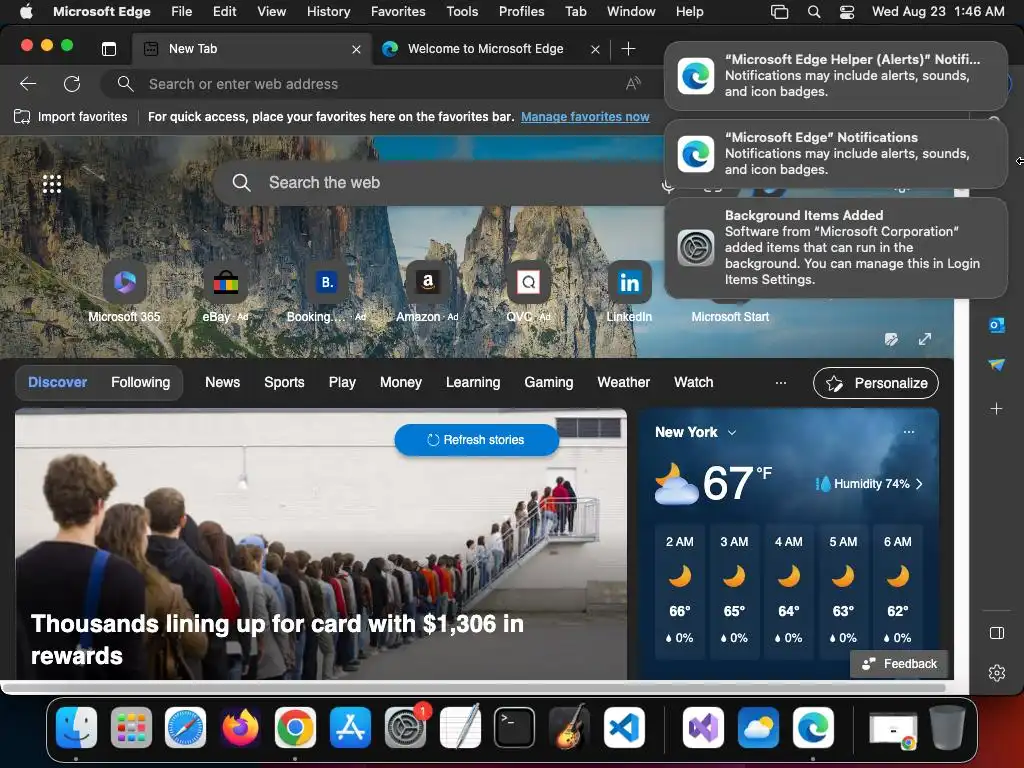Open Spotlight search in menu bar
This screenshot has height=768, width=1024.
[x=814, y=12]
